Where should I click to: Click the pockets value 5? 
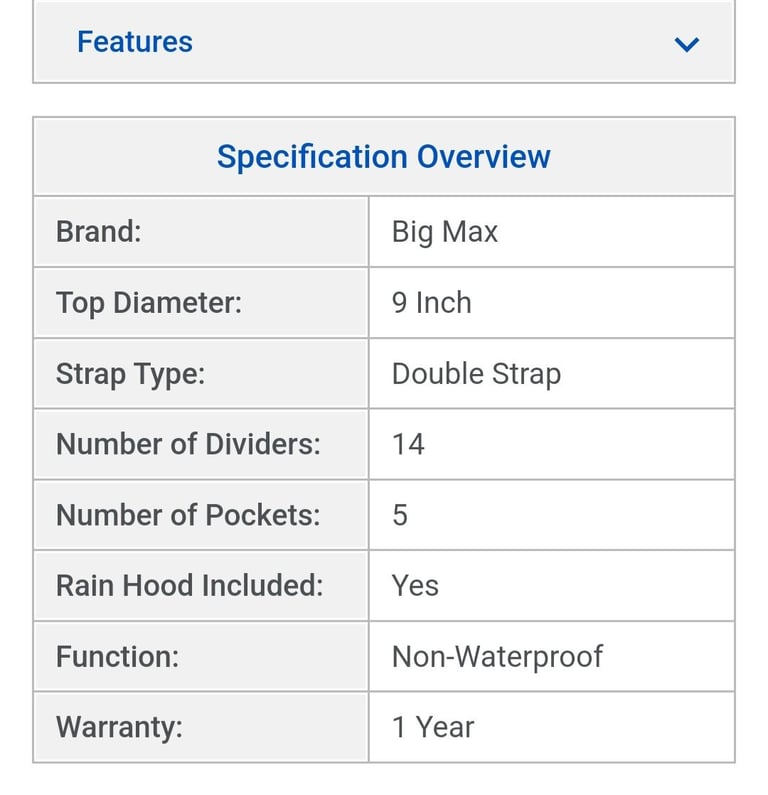(400, 515)
